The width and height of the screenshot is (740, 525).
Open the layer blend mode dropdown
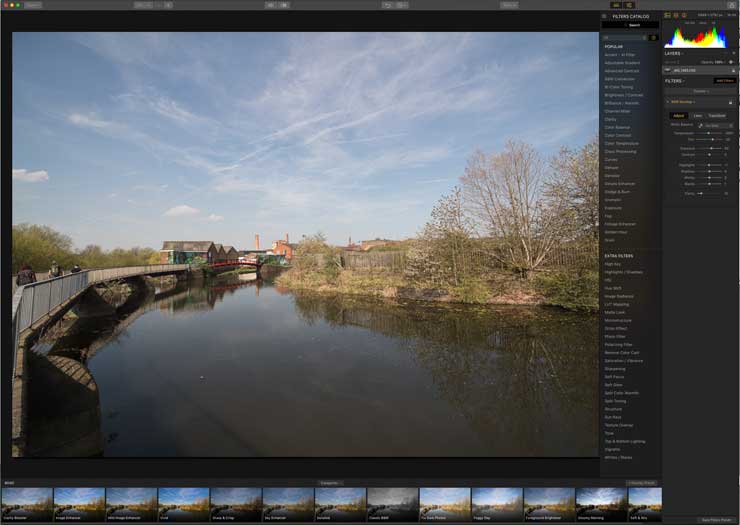(674, 62)
